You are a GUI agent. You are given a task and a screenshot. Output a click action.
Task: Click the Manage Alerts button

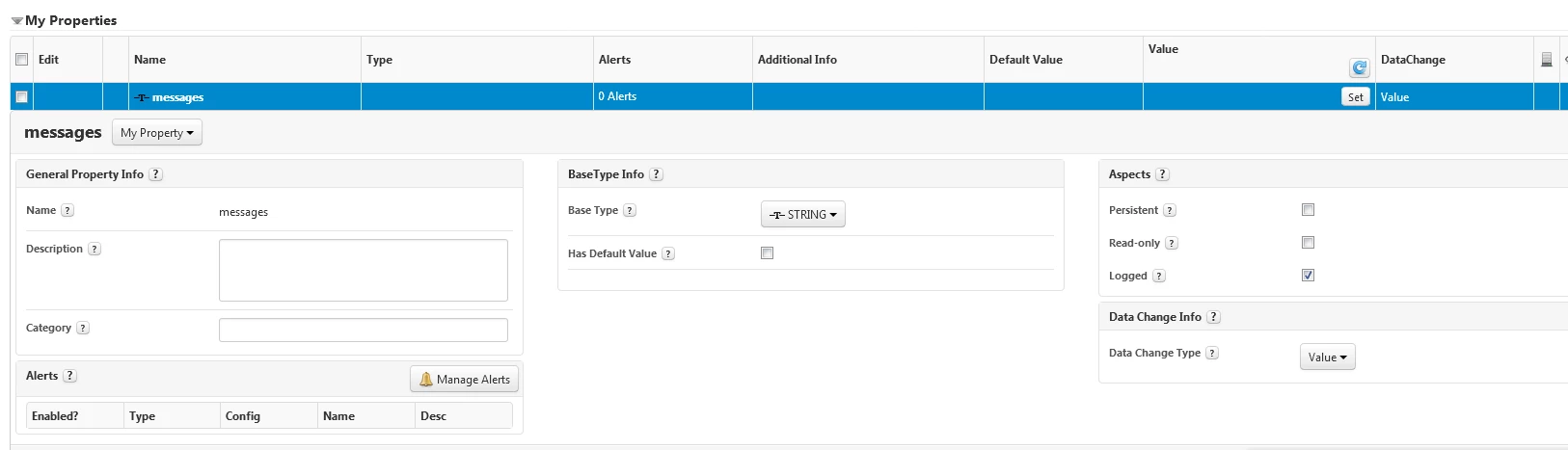point(465,379)
